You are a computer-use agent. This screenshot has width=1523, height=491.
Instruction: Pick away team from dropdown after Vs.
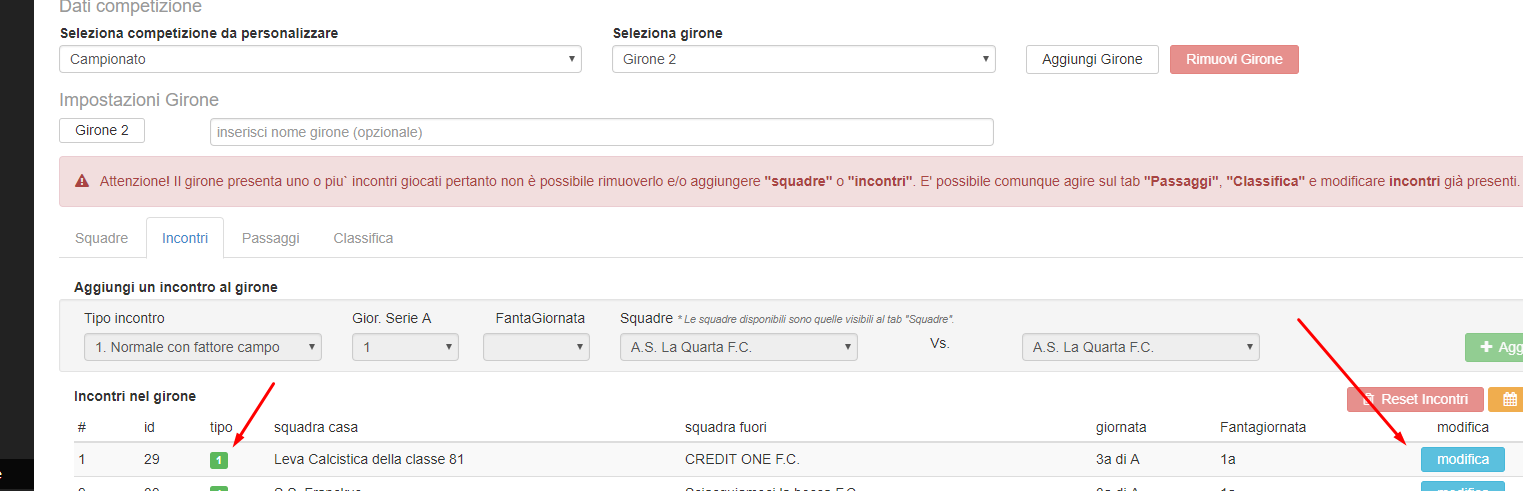[1140, 347]
